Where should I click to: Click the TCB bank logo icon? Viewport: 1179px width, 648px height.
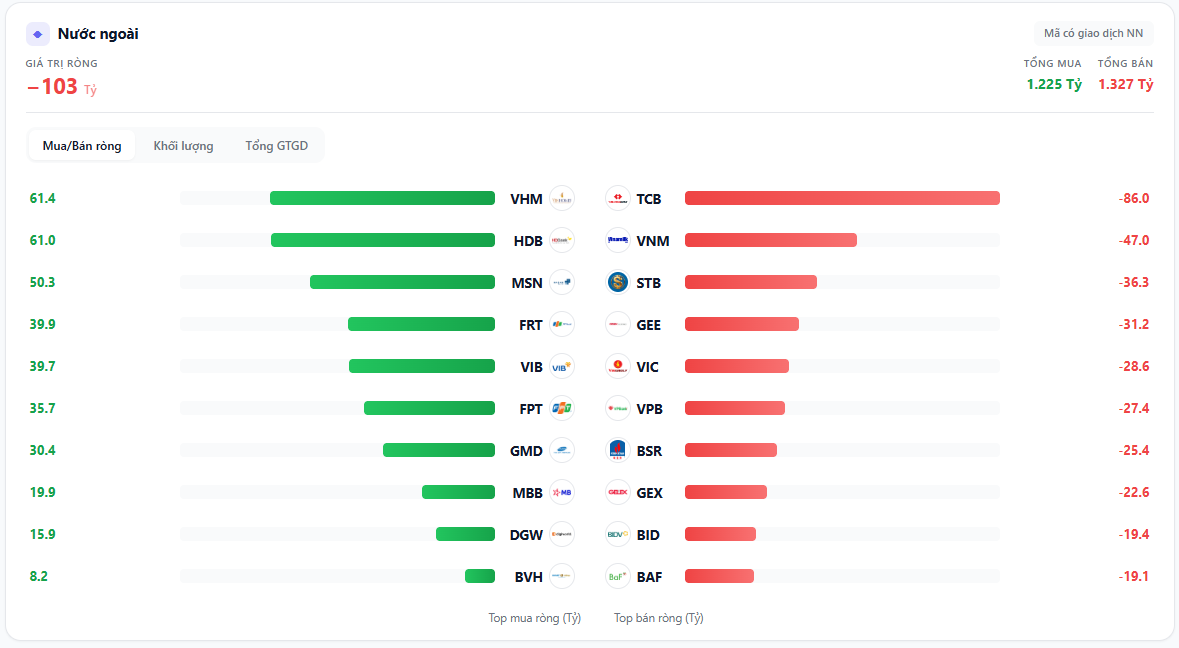pos(617,198)
